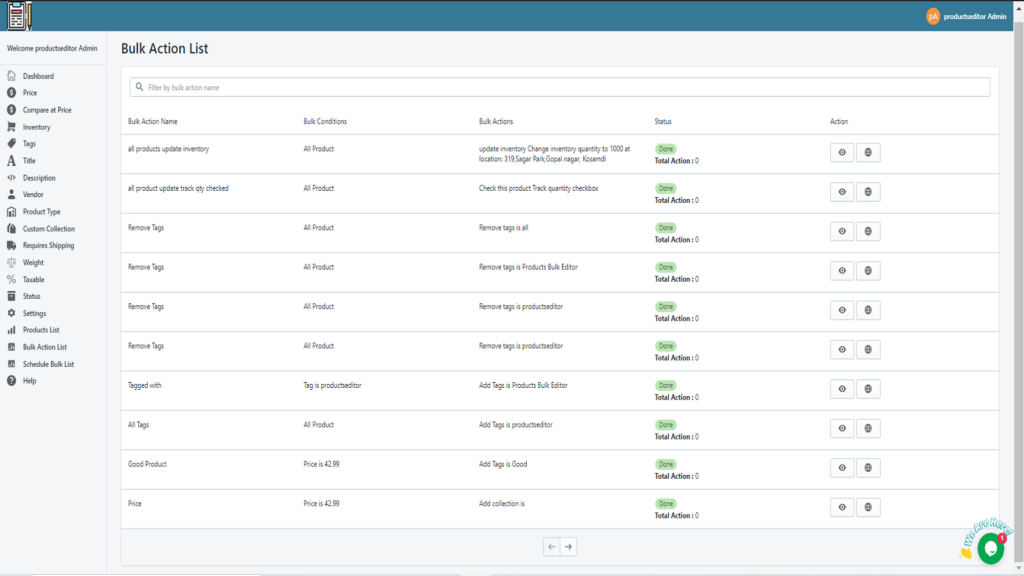The width and height of the screenshot is (1024, 576).
Task: Click the 'Bulk Conditions' column header
Action: pos(325,121)
